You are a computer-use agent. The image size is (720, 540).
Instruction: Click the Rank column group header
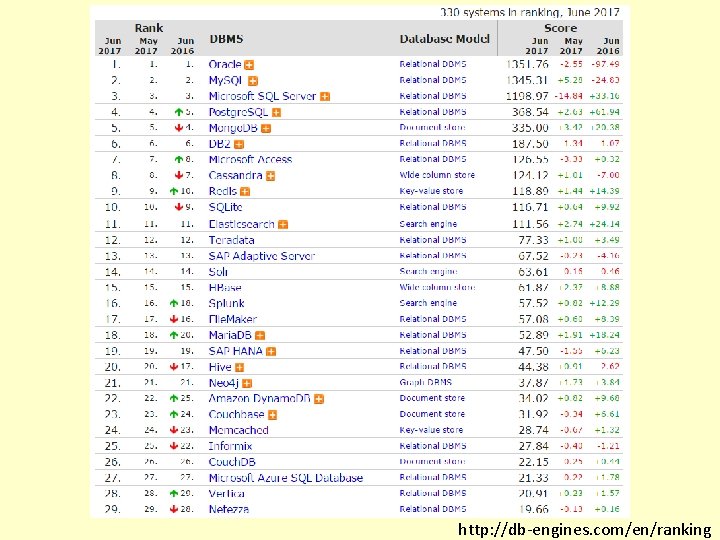(149, 28)
